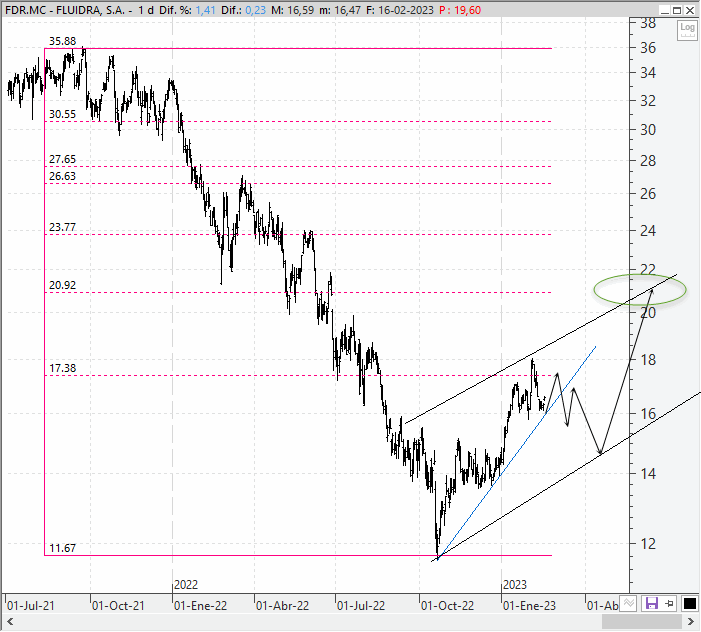This screenshot has height=632, width=701.
Task: Click the 32 price axis label
Action: (x=648, y=101)
